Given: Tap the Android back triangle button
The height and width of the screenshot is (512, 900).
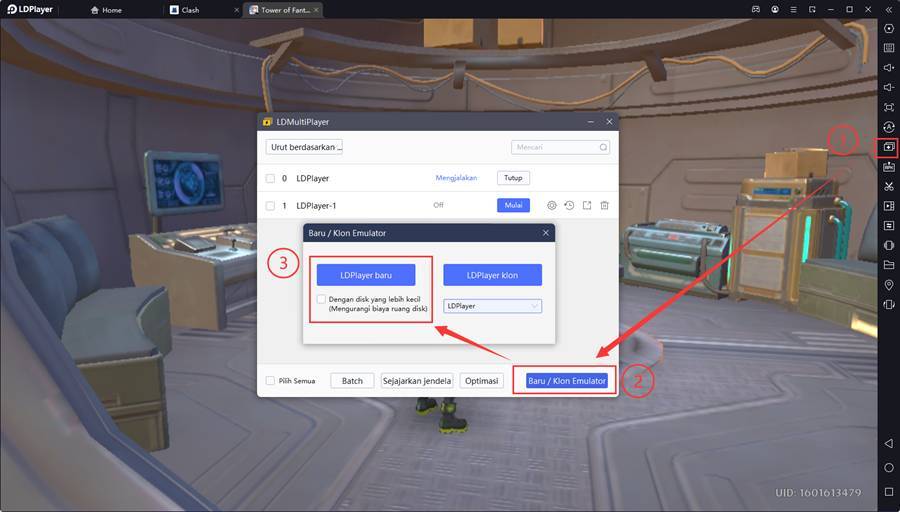Looking at the screenshot, I should click(x=889, y=444).
